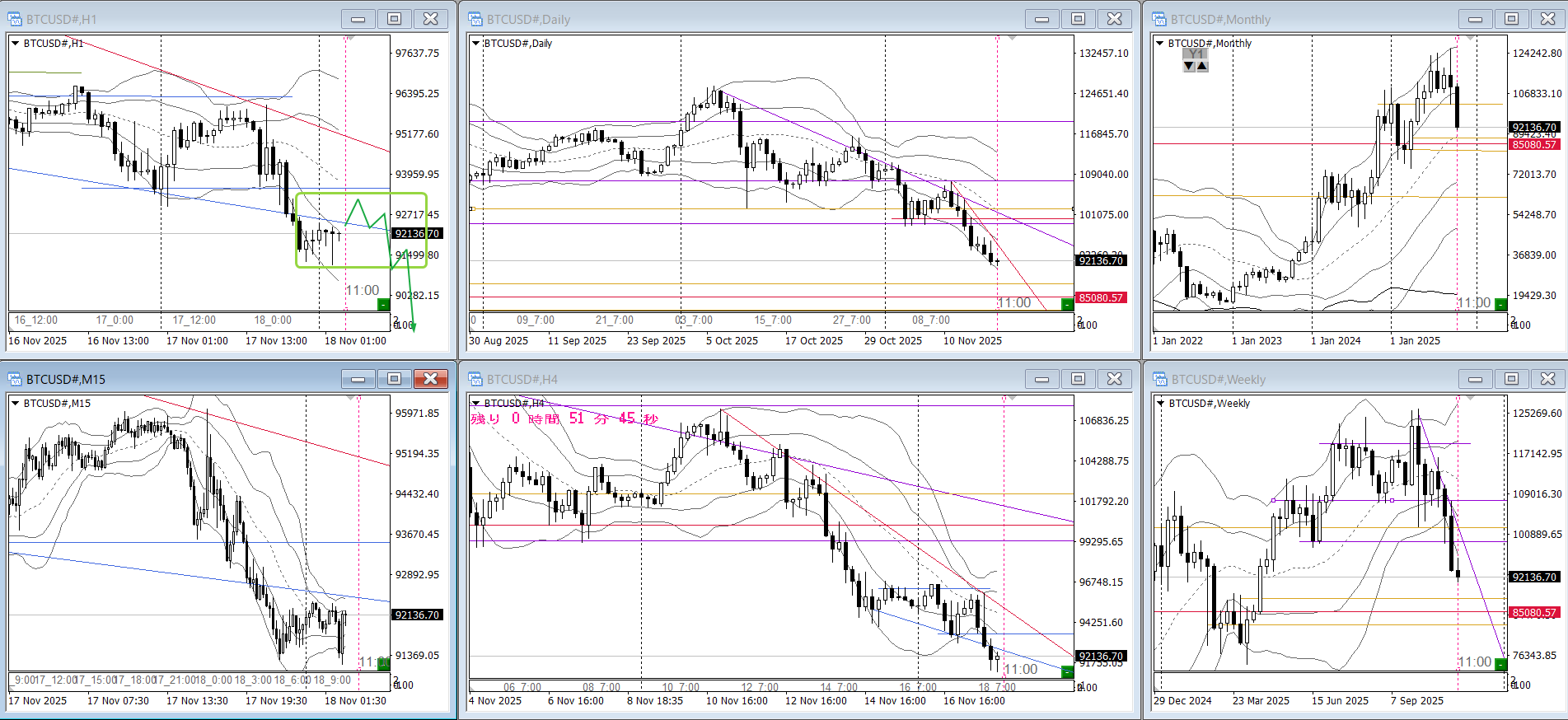Expand the triangle beside BTCUSD#,H1 chart label
This screenshot has height=720, width=1568.
coord(15,44)
